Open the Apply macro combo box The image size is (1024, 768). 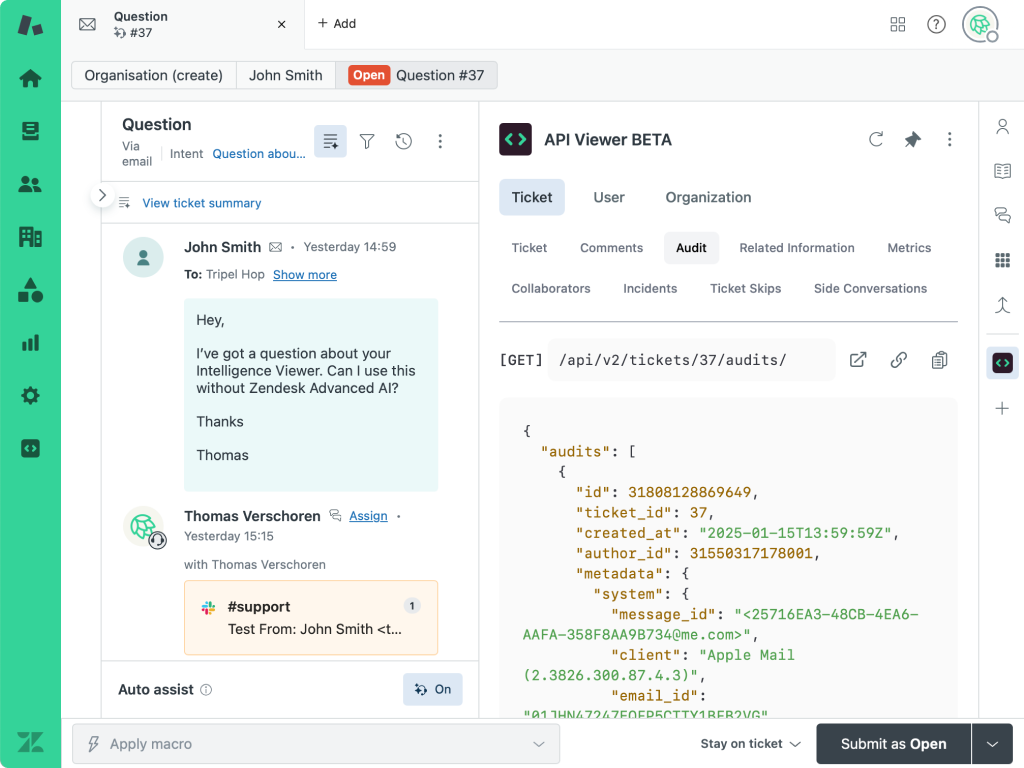click(315, 744)
